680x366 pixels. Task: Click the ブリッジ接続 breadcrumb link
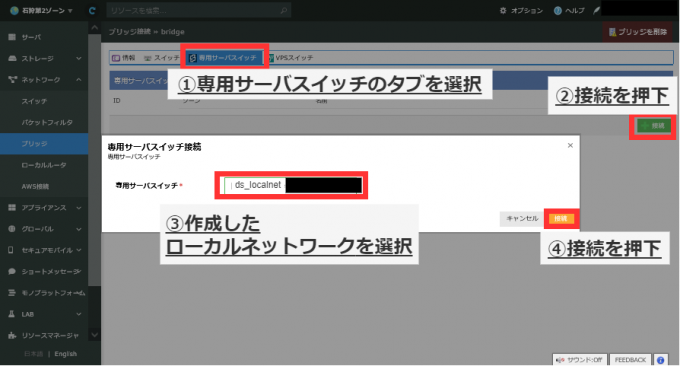pyautogui.click(x=129, y=32)
